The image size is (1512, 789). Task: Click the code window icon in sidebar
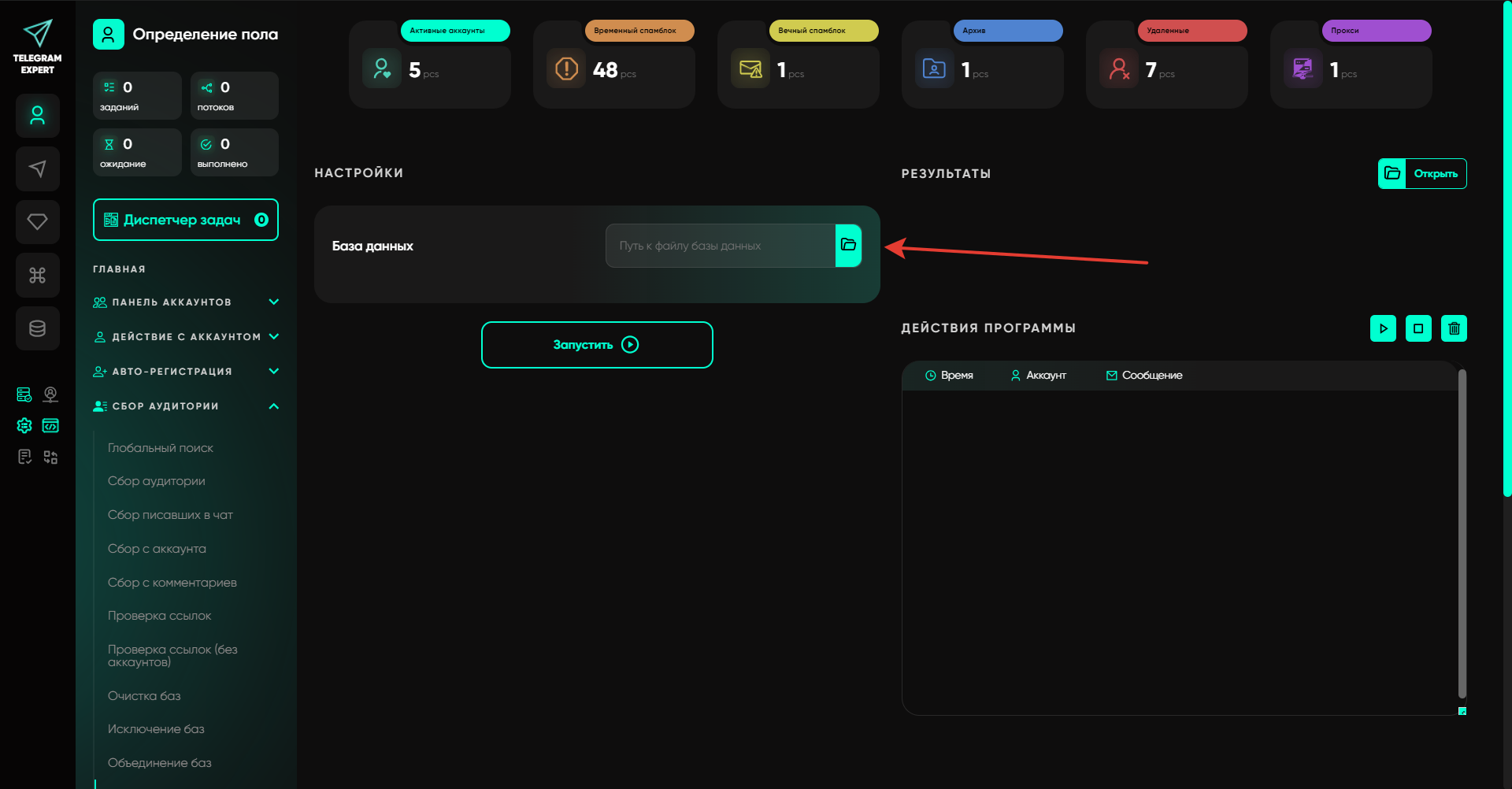pos(50,426)
